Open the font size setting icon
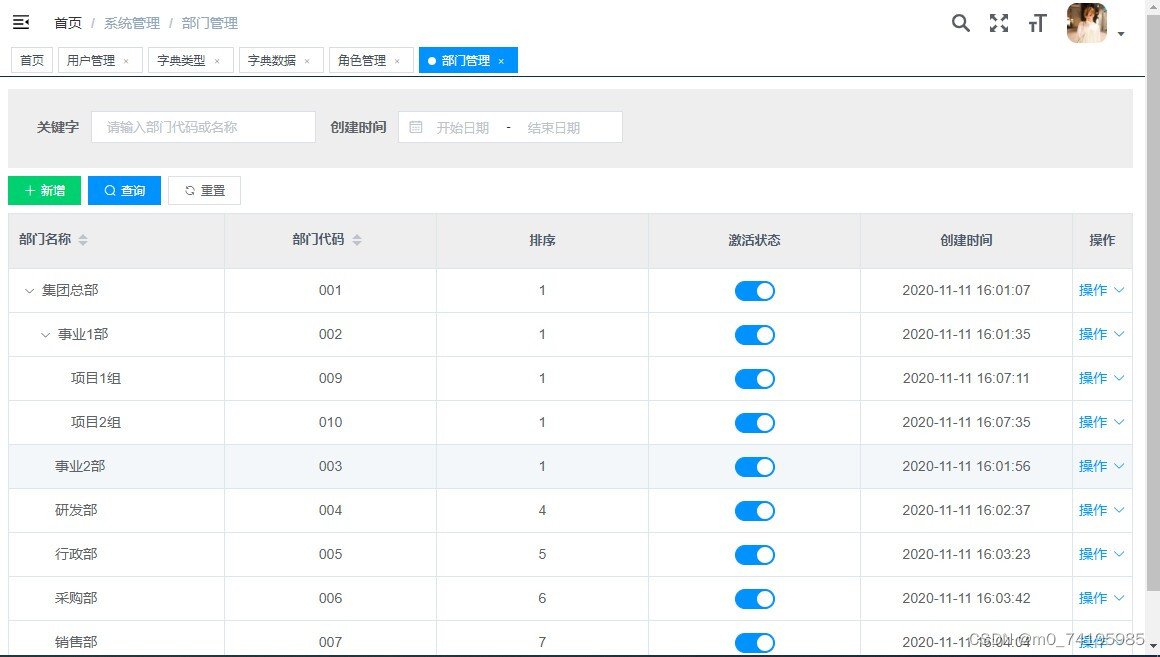Image resolution: width=1160 pixels, height=657 pixels. [1037, 23]
